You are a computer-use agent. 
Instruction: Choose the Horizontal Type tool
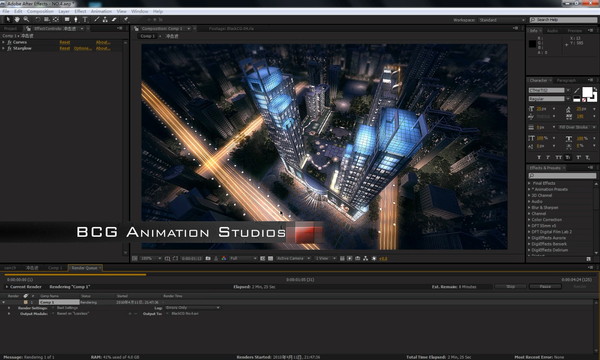pyautogui.click(x=85, y=20)
